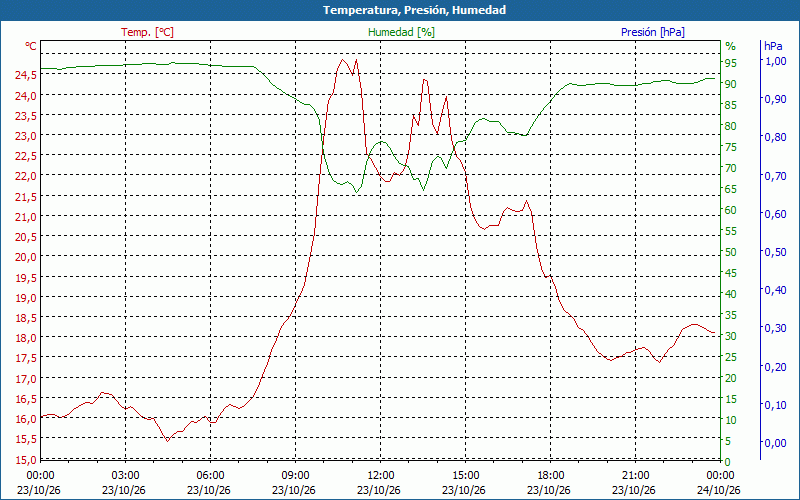Click the '40' humidity axis value
This screenshot has height=500, width=800.
[x=731, y=294]
